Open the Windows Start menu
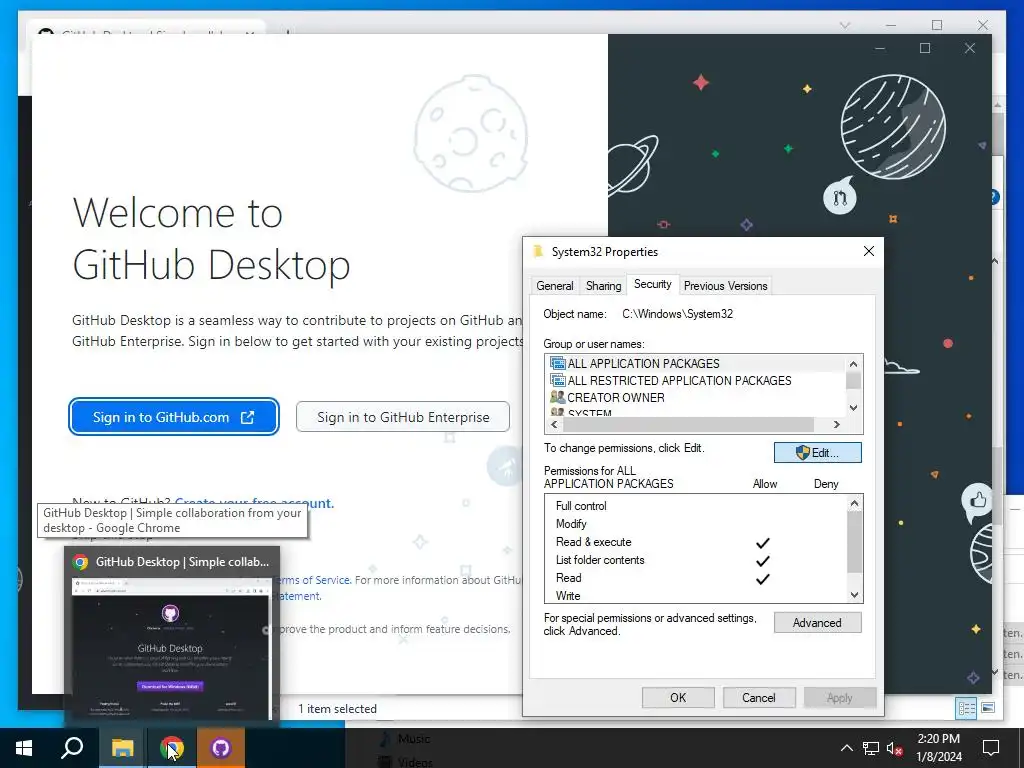This screenshot has height=768, width=1024. [x=24, y=748]
